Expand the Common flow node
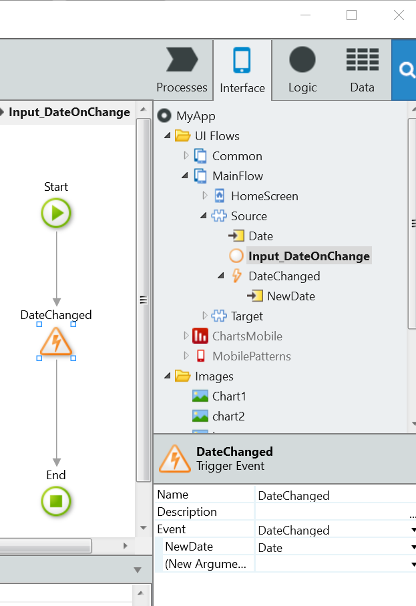The image size is (416, 606). pos(186,156)
